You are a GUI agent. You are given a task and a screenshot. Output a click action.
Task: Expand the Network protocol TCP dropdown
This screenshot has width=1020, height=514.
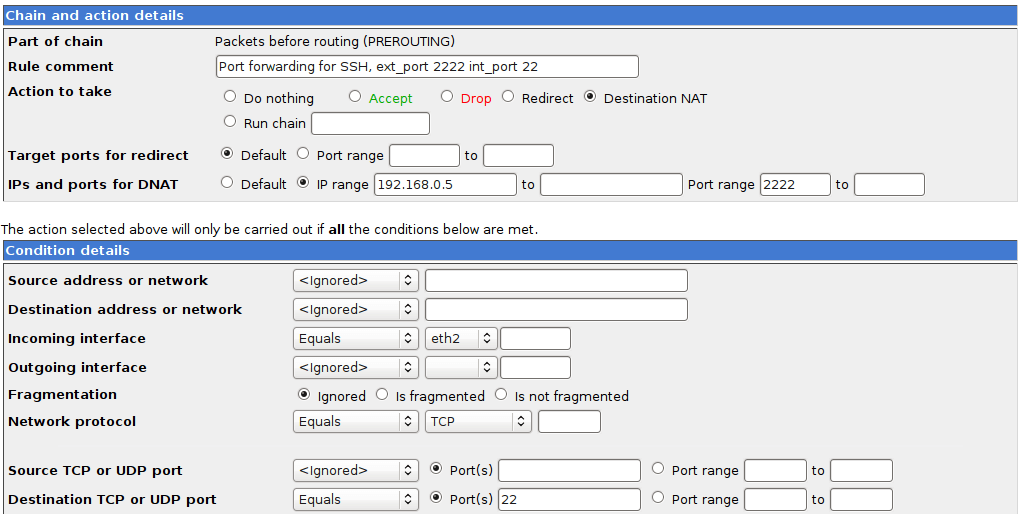(x=477, y=422)
